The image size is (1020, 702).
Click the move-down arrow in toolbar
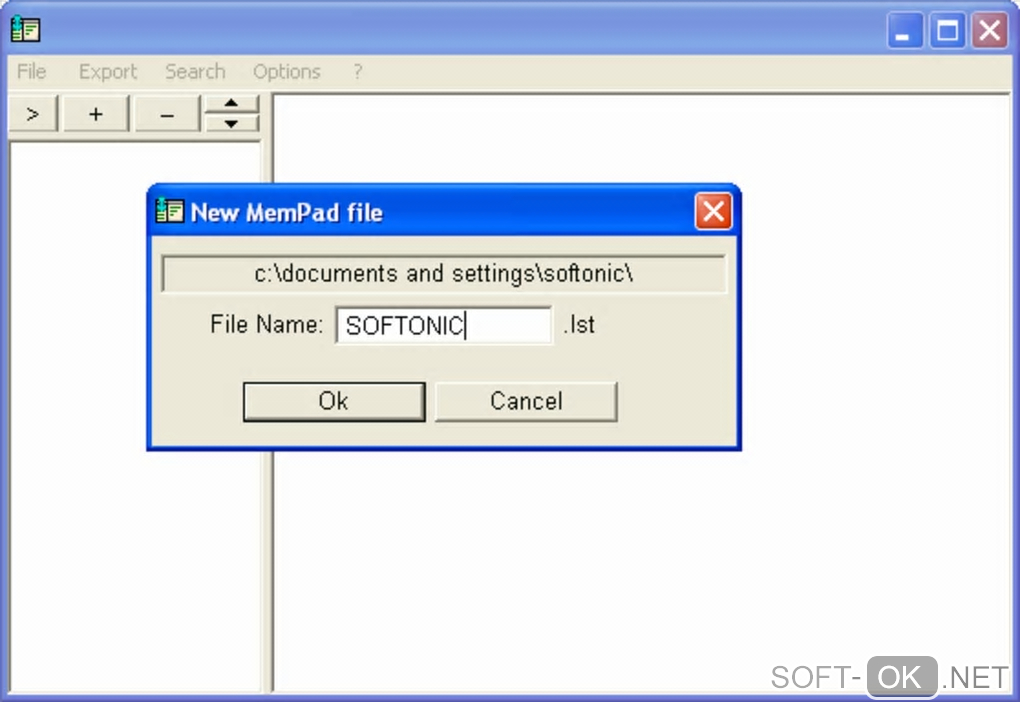[232, 123]
